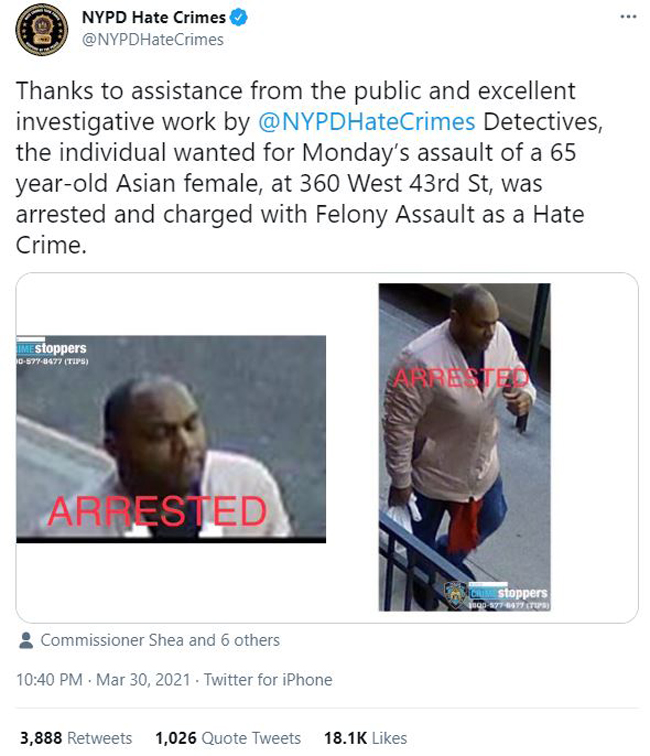Image resolution: width=650 pixels, height=756 pixels.
Task: Open the NYPD Hate Crimes display name
Action: [x=153, y=17]
